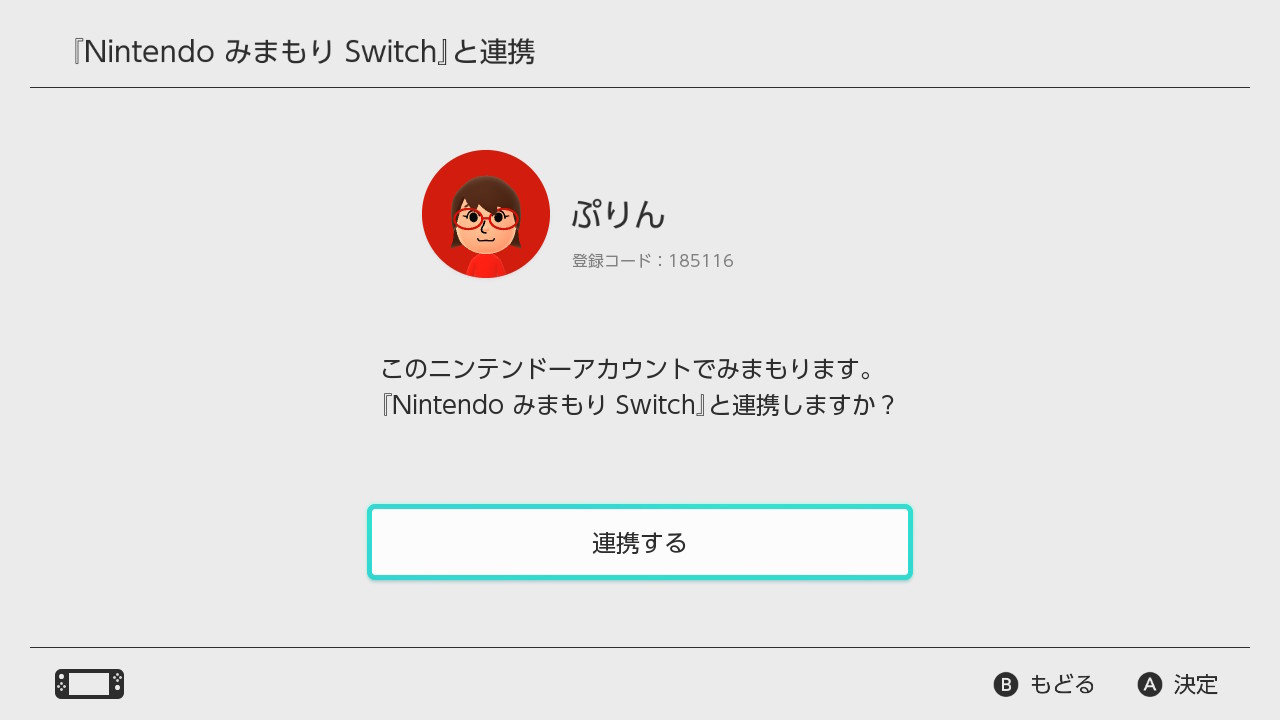Click the right Joy-Con of console icon
The image size is (1280, 720).
point(117,684)
